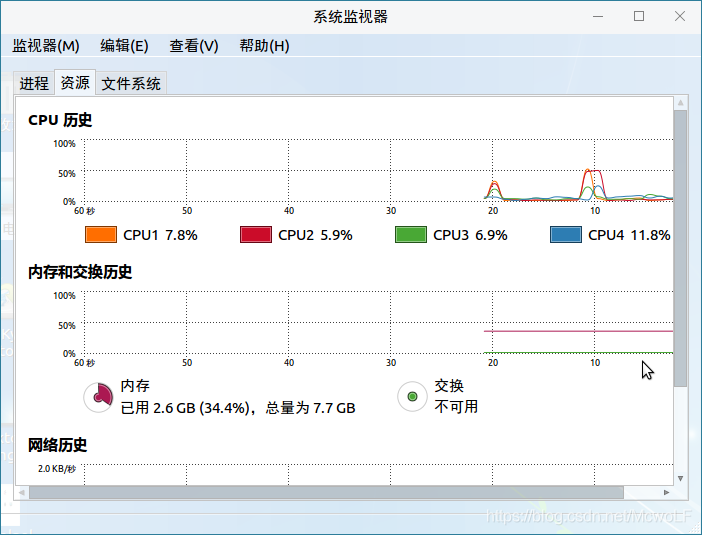Open the 帮助(H) menu

(x=264, y=46)
